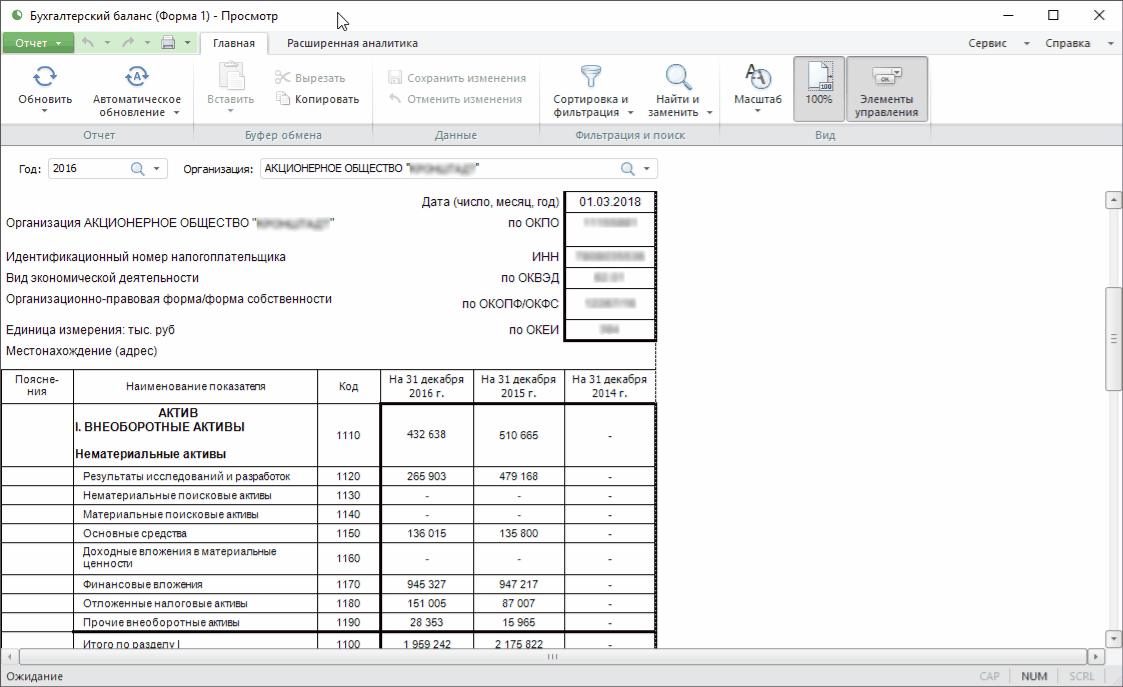Click the Обновить refresh icon
The height and width of the screenshot is (687, 1123).
pyautogui.click(x=45, y=77)
